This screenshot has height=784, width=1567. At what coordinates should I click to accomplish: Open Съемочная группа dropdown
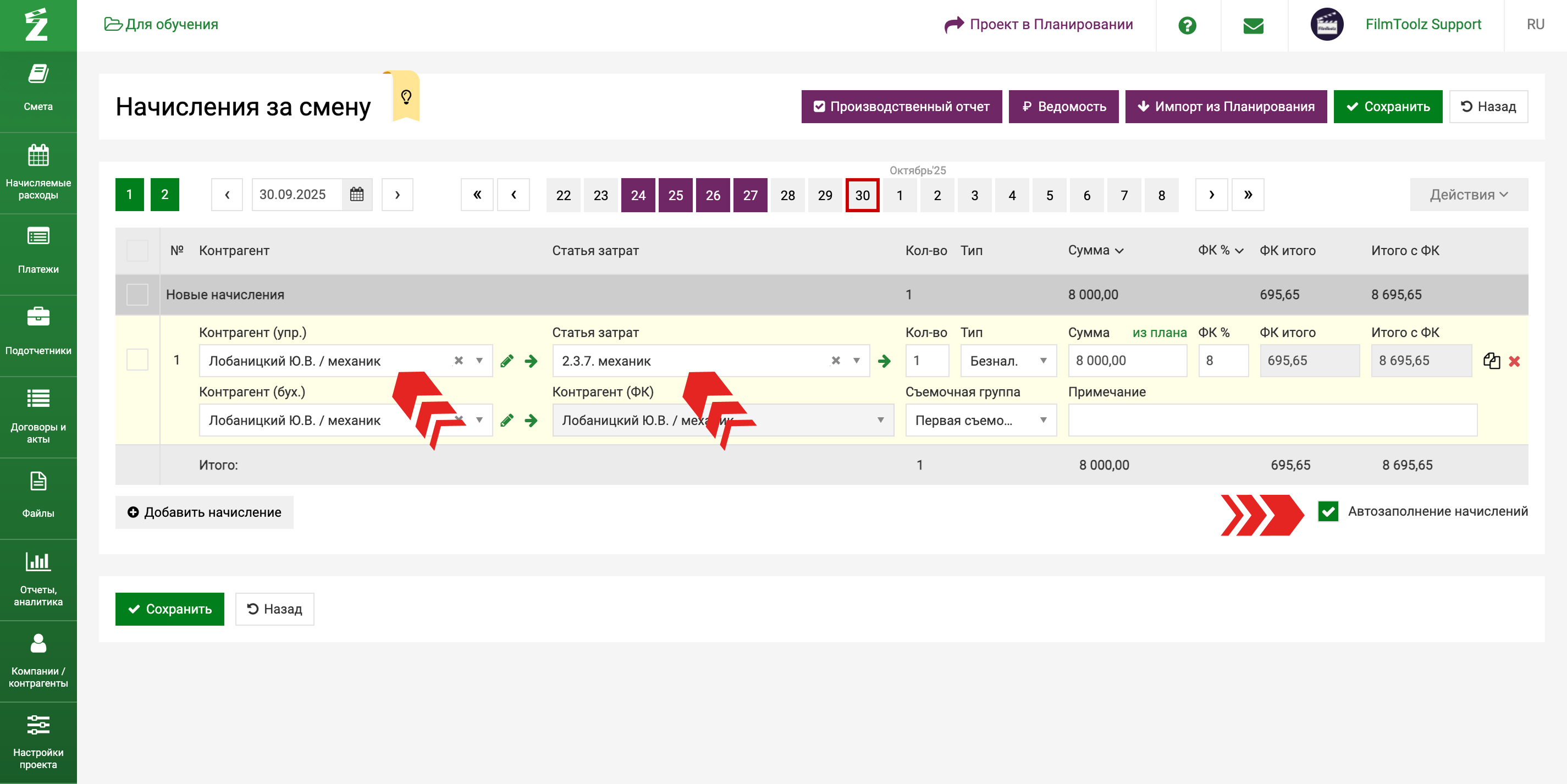tap(980, 420)
